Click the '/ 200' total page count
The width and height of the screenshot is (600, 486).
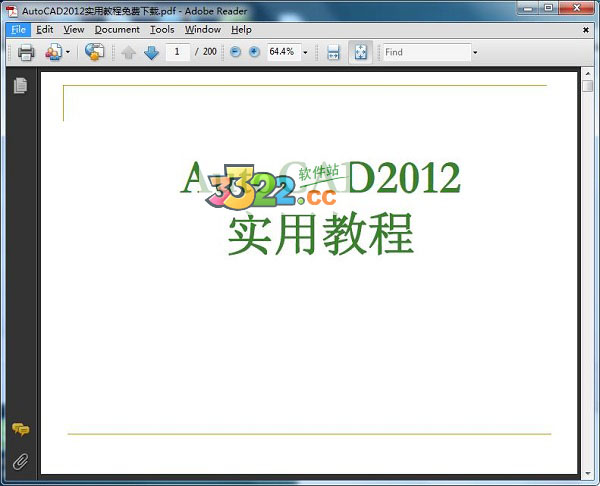(206, 52)
